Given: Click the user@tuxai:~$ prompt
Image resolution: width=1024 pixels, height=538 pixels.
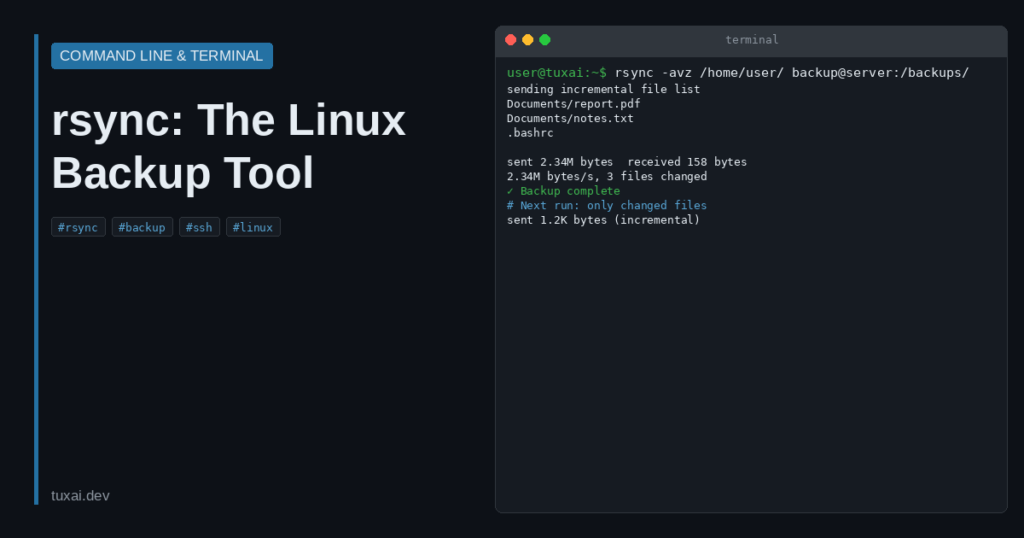Looking at the screenshot, I should pos(556,72).
